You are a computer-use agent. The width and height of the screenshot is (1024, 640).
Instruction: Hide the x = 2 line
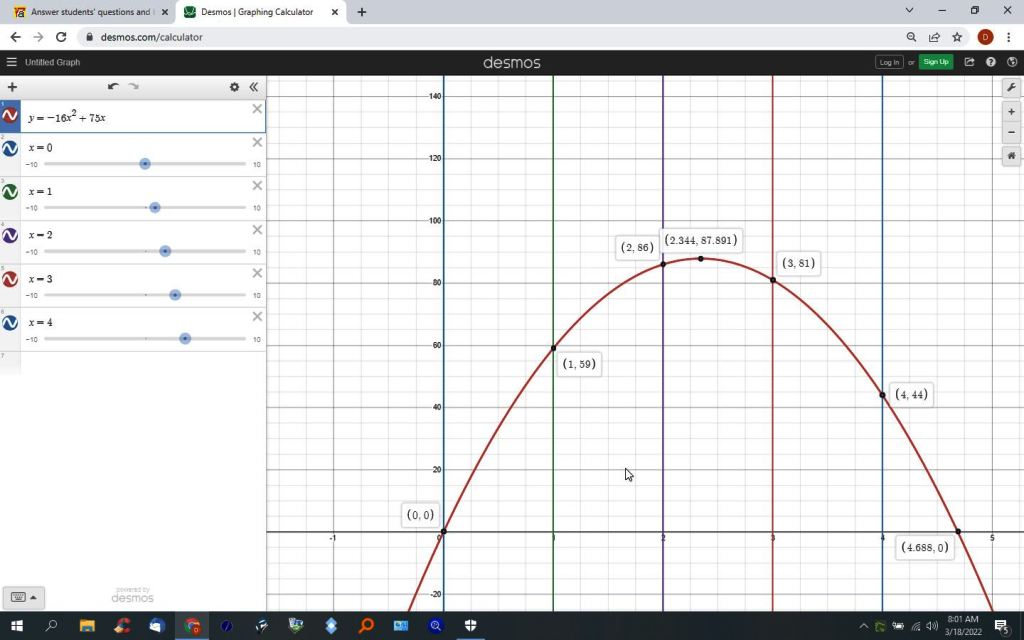coord(10,235)
